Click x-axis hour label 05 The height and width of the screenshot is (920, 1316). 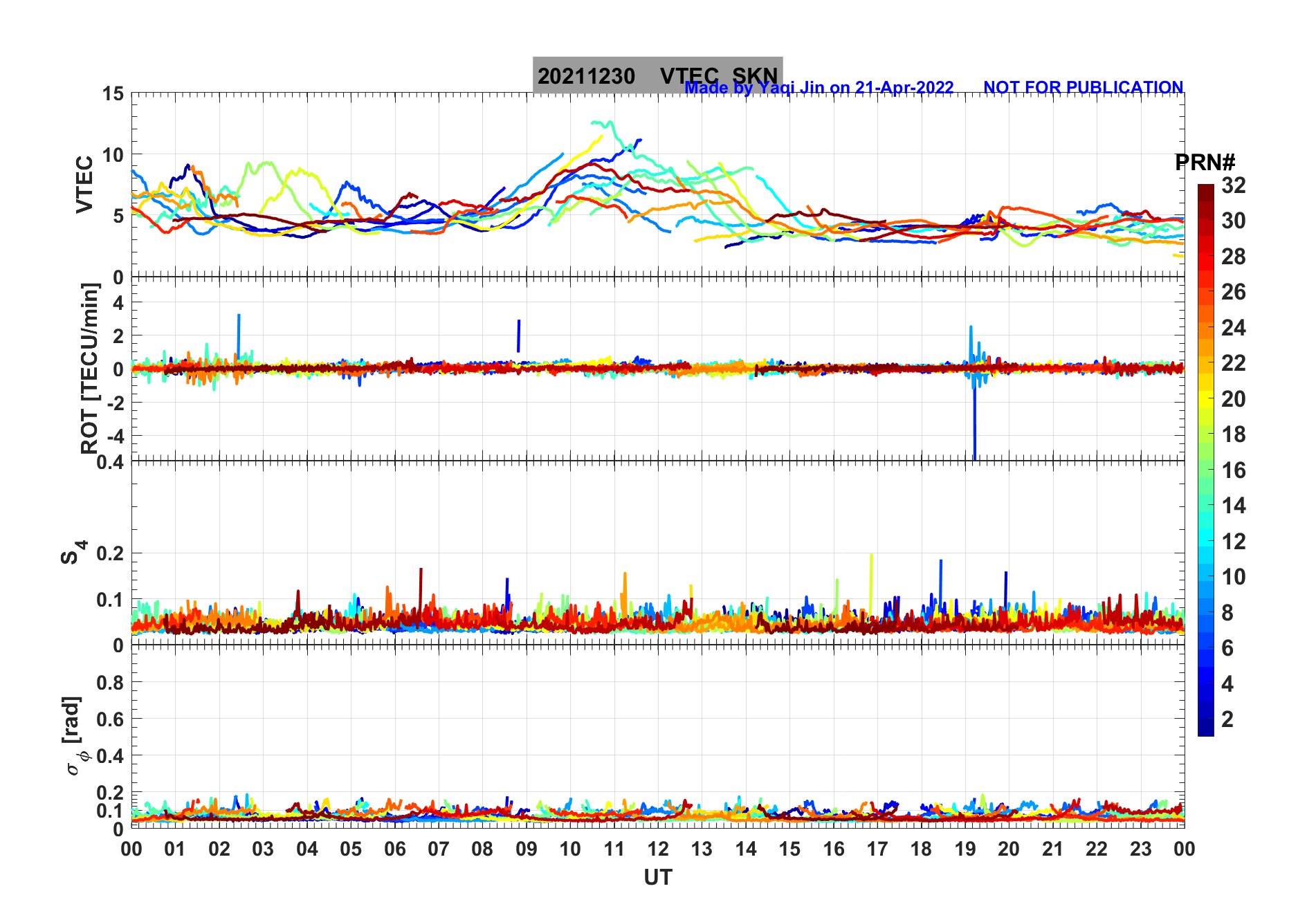click(x=351, y=849)
